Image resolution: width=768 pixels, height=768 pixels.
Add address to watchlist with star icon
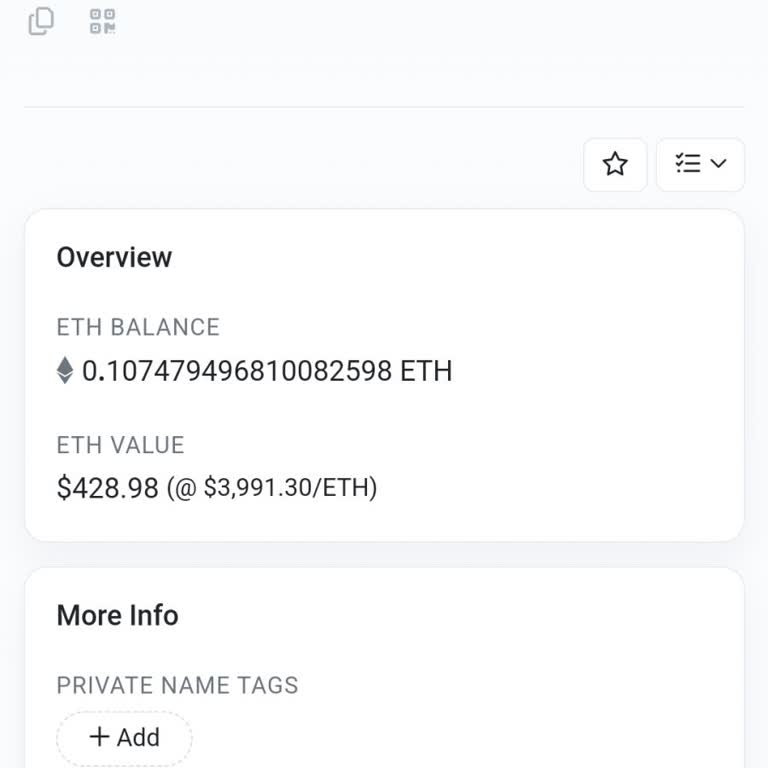click(x=615, y=164)
